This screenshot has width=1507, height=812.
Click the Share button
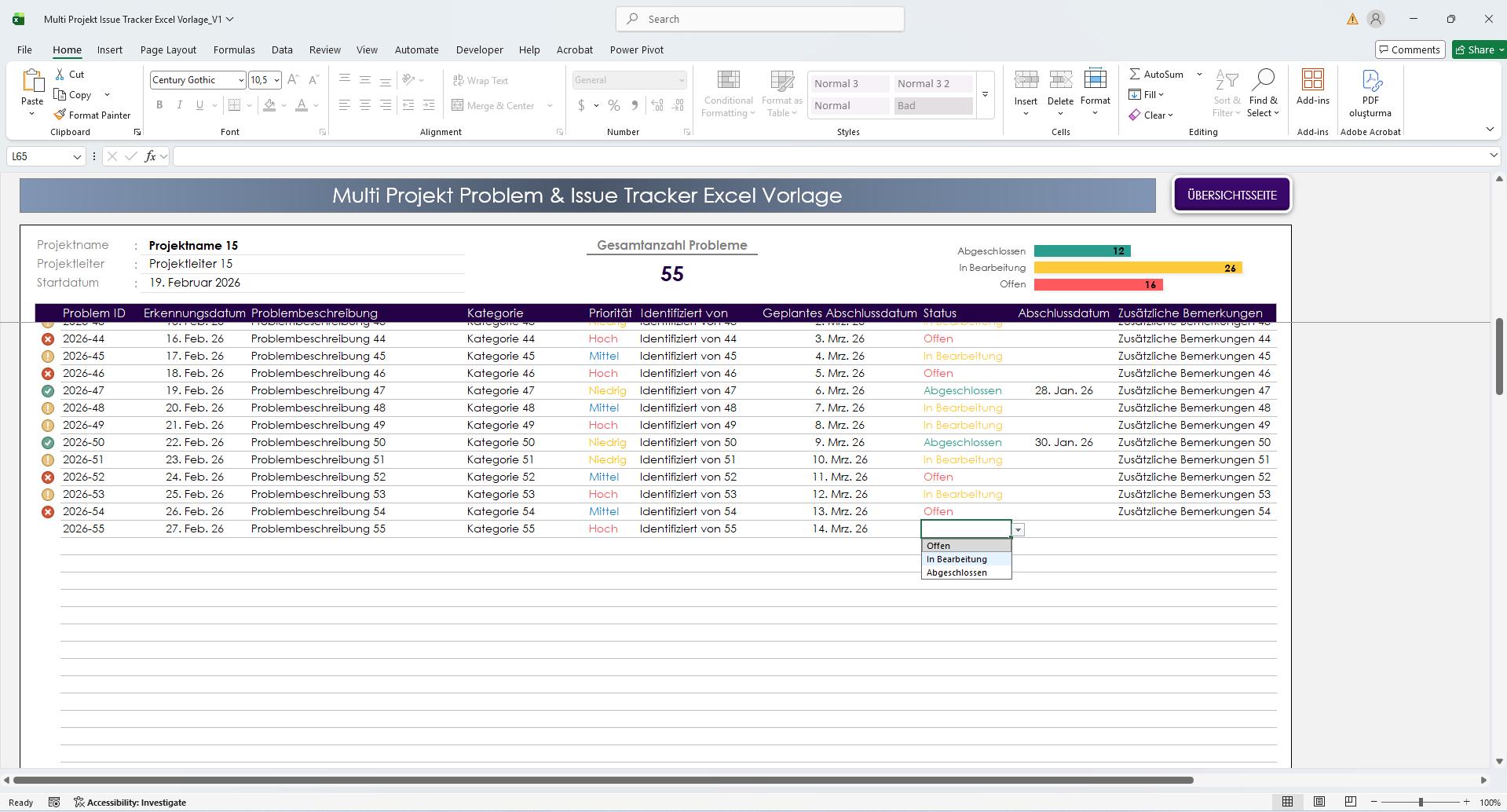point(1477,49)
